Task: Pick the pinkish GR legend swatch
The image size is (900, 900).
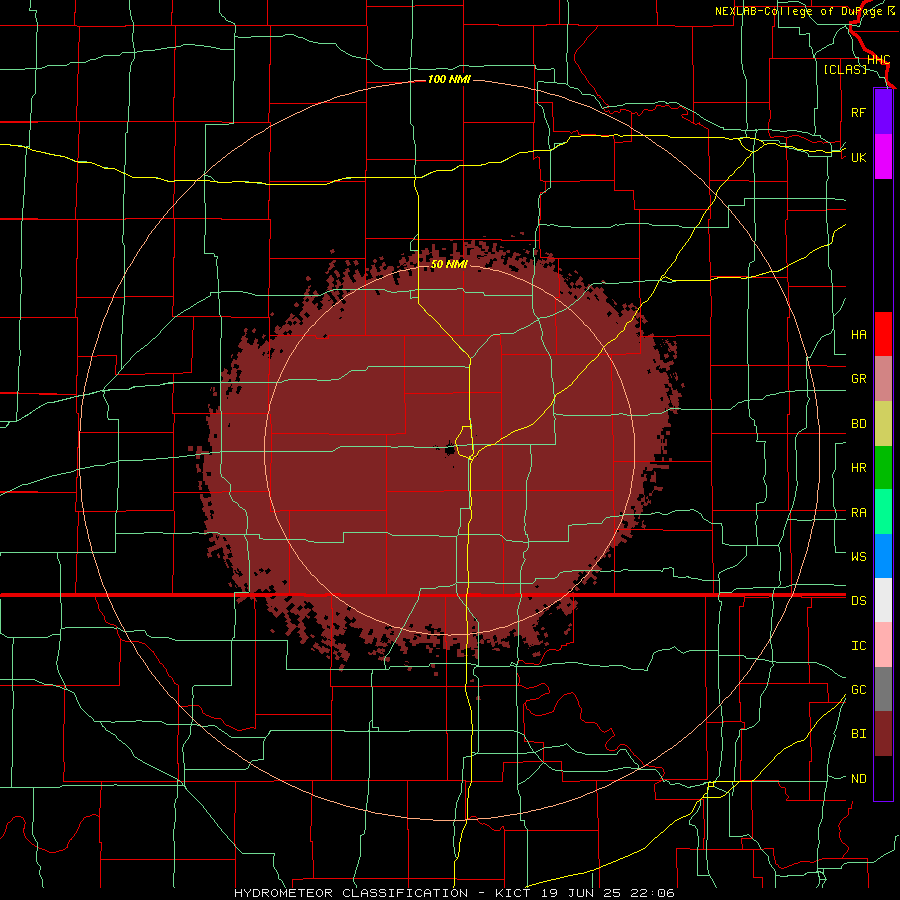Action: (x=883, y=379)
